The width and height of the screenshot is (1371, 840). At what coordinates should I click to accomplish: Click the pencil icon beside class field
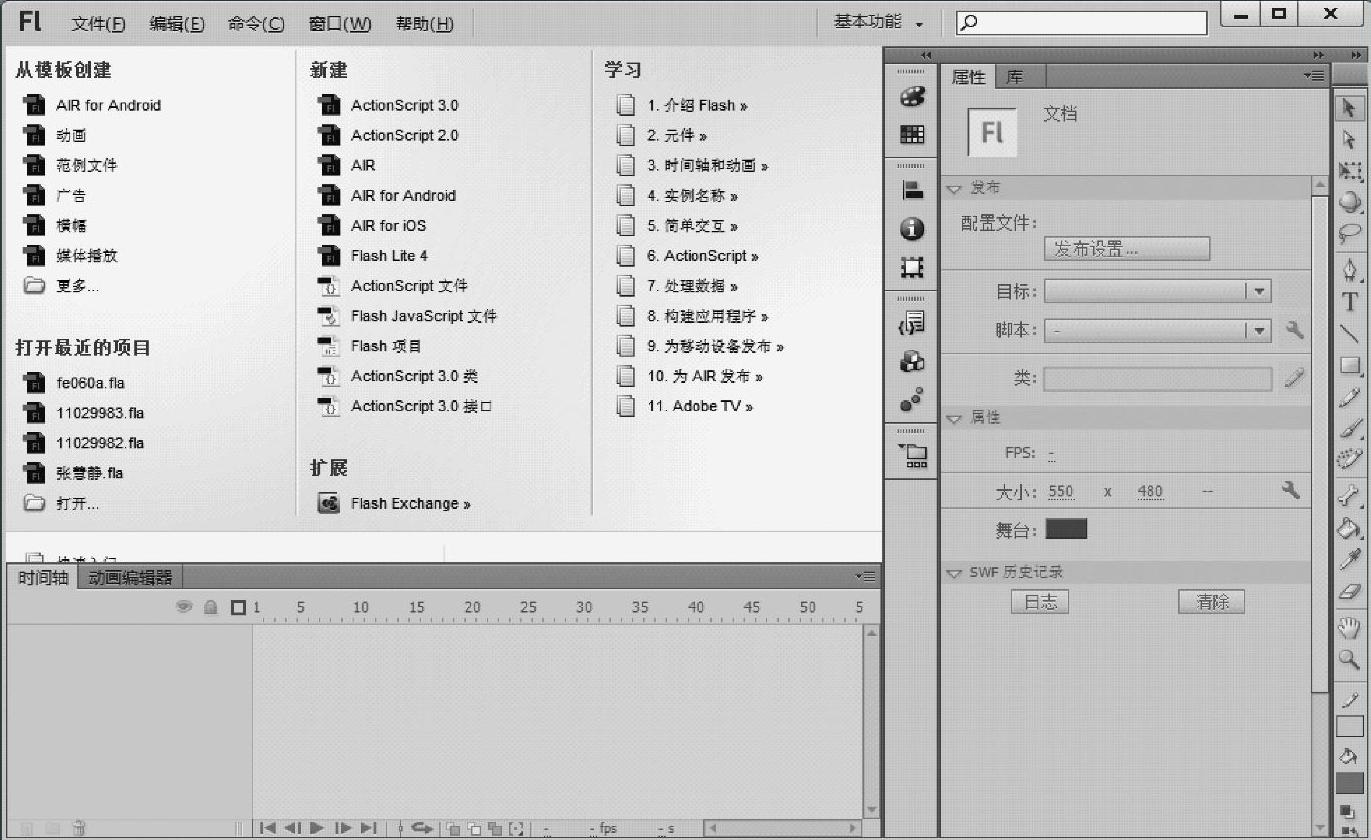tap(1294, 377)
